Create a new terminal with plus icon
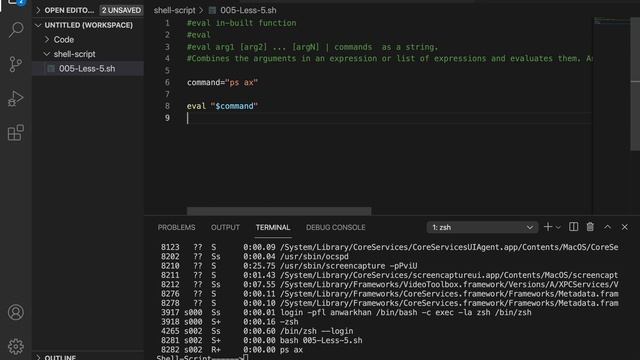Screen dimensions: 640x360 coord(548,227)
